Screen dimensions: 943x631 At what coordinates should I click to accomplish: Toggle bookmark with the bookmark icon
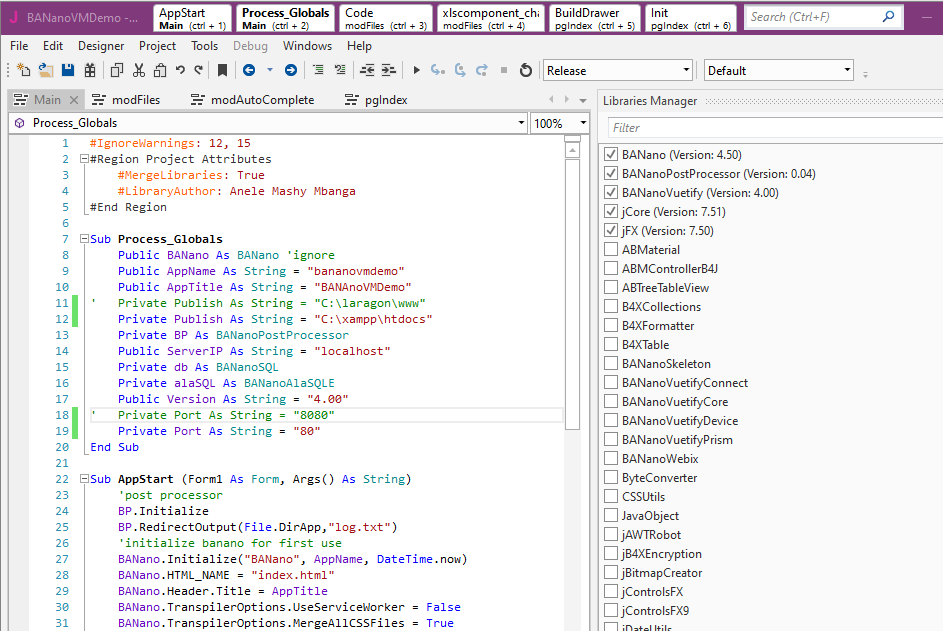point(222,70)
